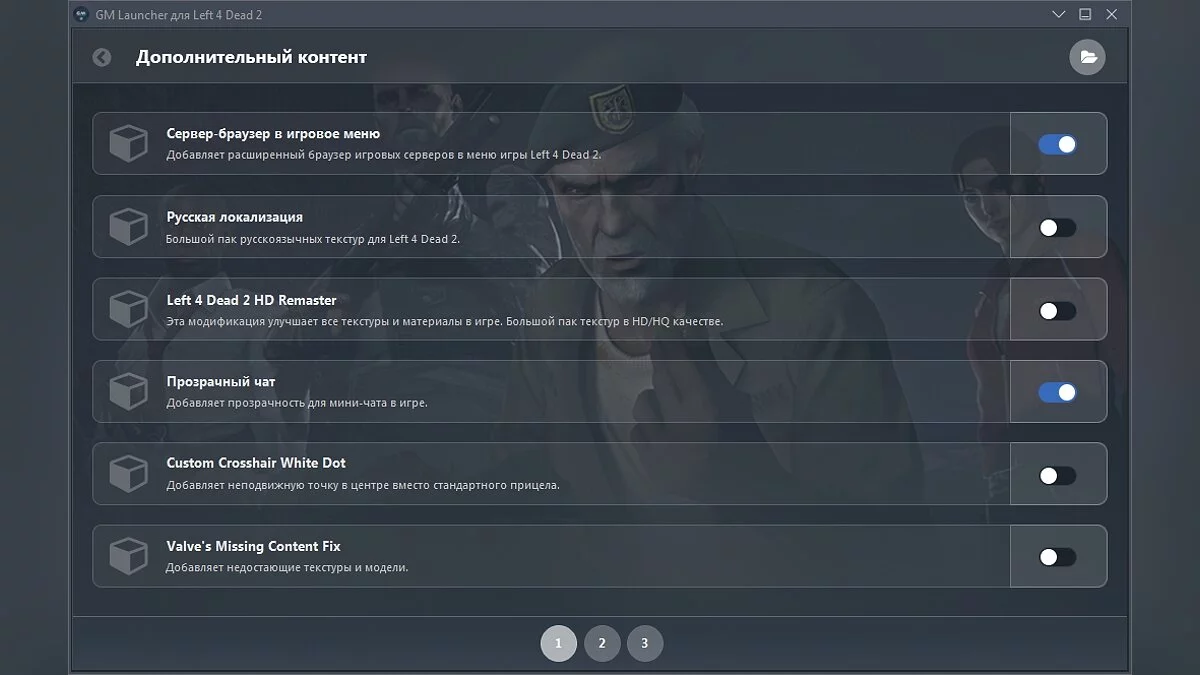Viewport: 1200px width, 675px height.
Task: Maximize the launcher window
Action: (x=1085, y=14)
